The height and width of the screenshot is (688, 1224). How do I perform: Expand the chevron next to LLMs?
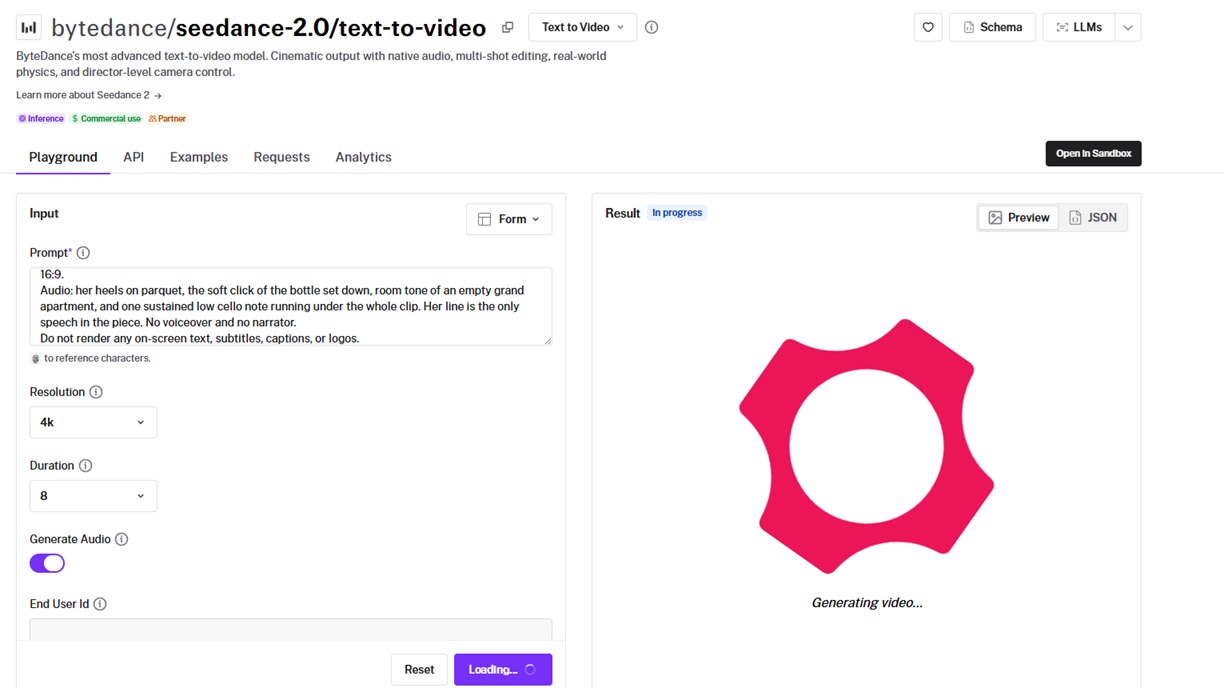1128,27
